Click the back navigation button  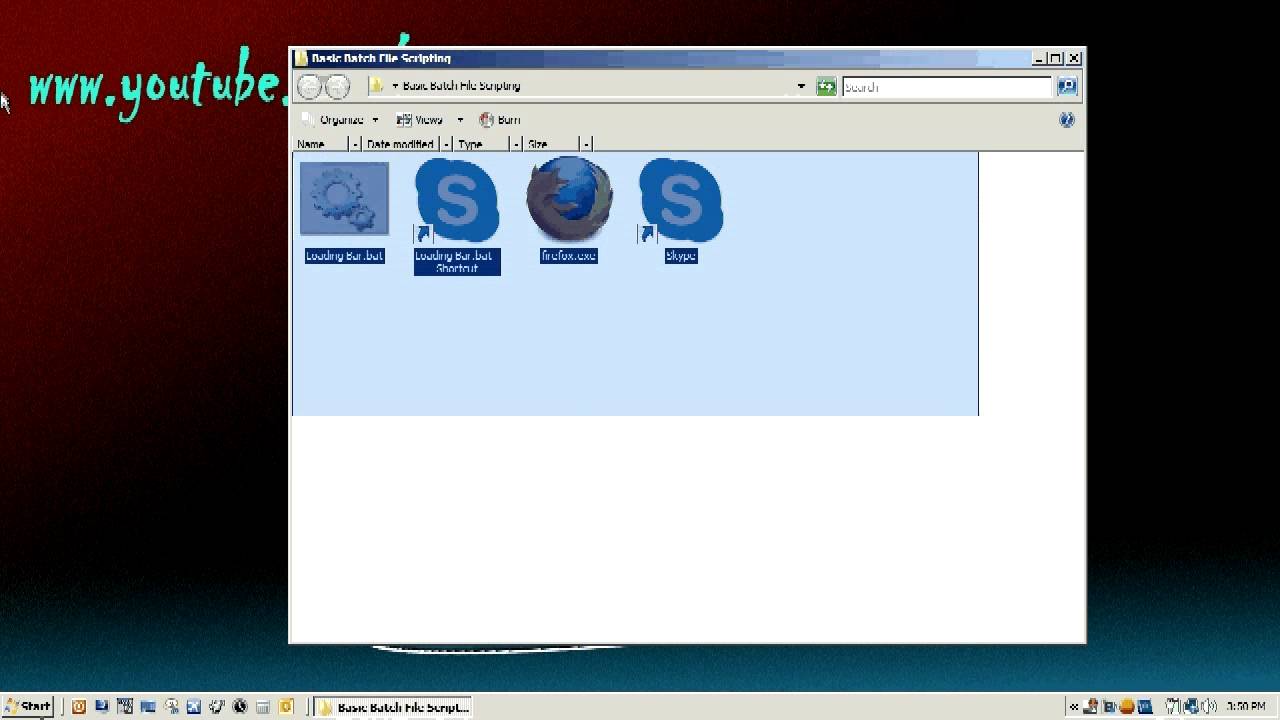pos(309,86)
